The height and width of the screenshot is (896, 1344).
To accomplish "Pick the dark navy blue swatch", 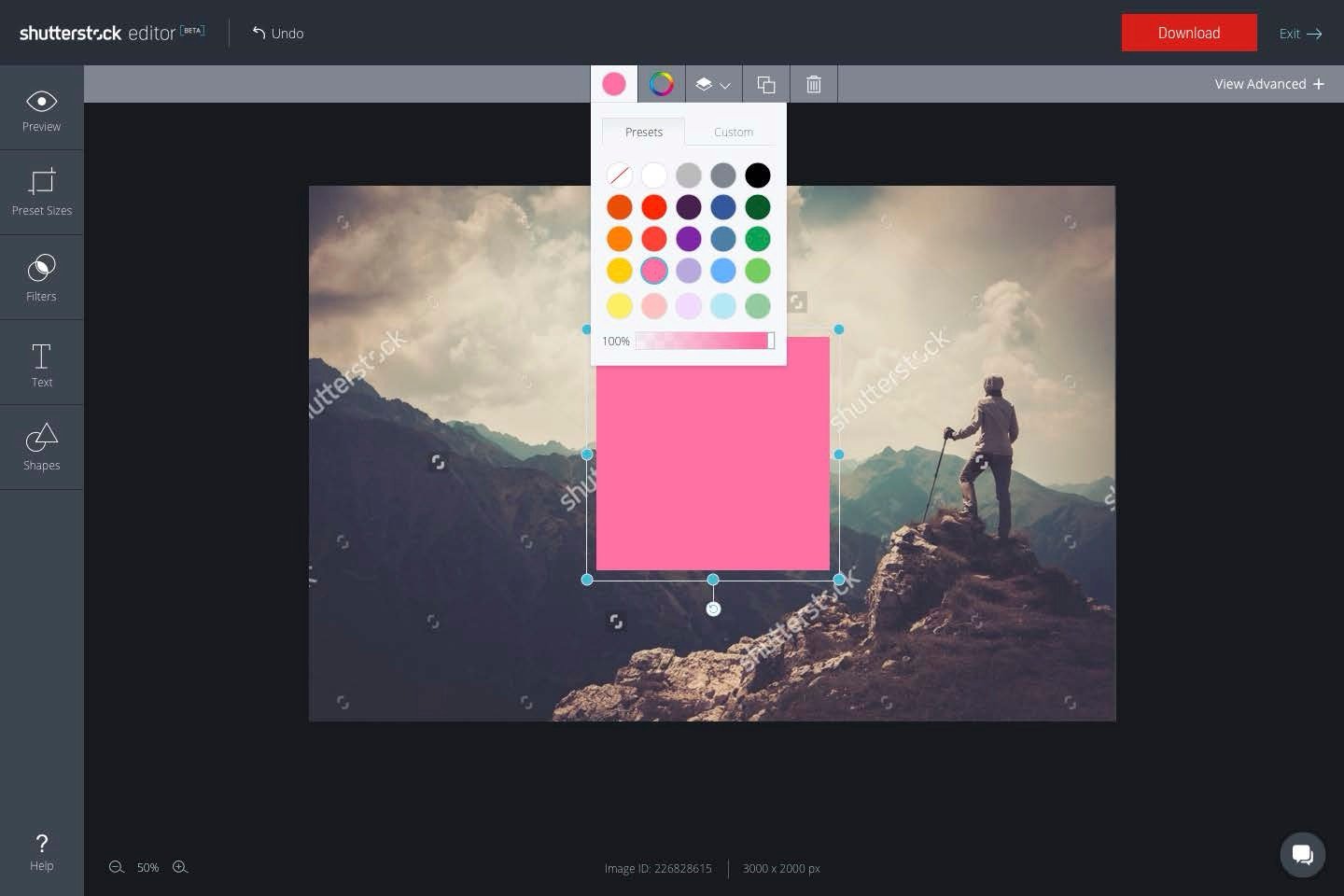I will click(x=723, y=207).
